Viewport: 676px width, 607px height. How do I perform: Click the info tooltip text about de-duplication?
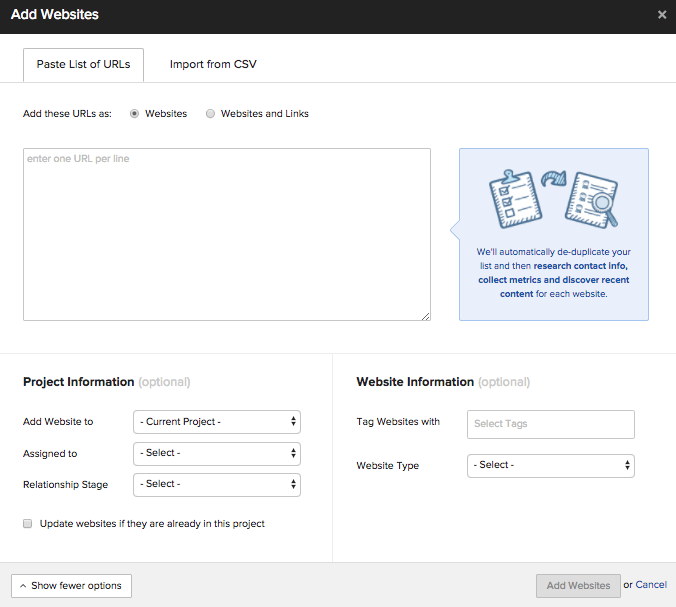pos(553,273)
